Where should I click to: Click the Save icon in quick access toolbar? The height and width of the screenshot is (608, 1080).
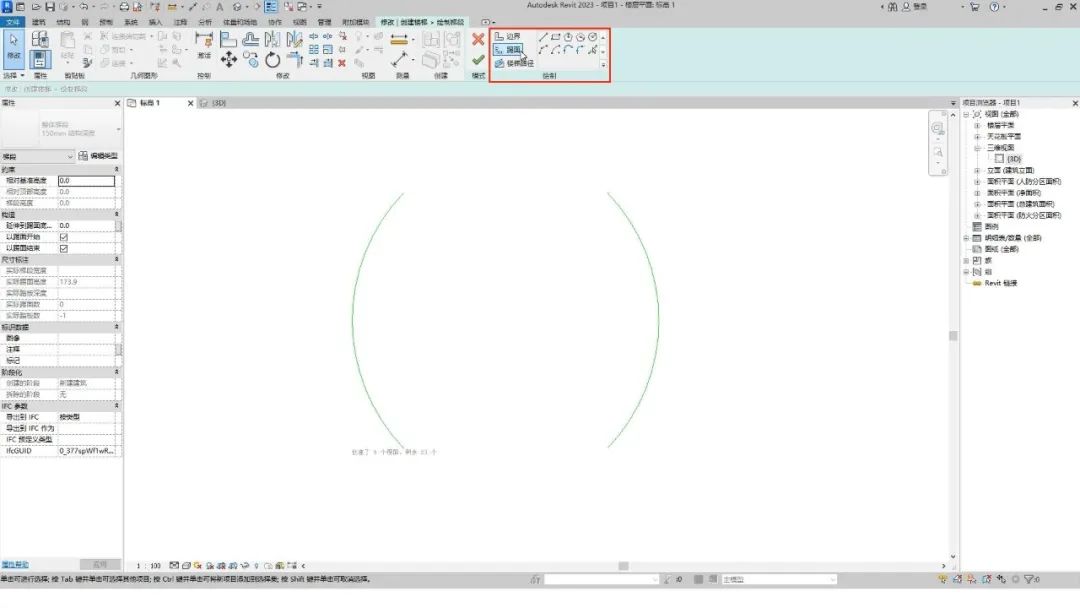pos(50,6)
